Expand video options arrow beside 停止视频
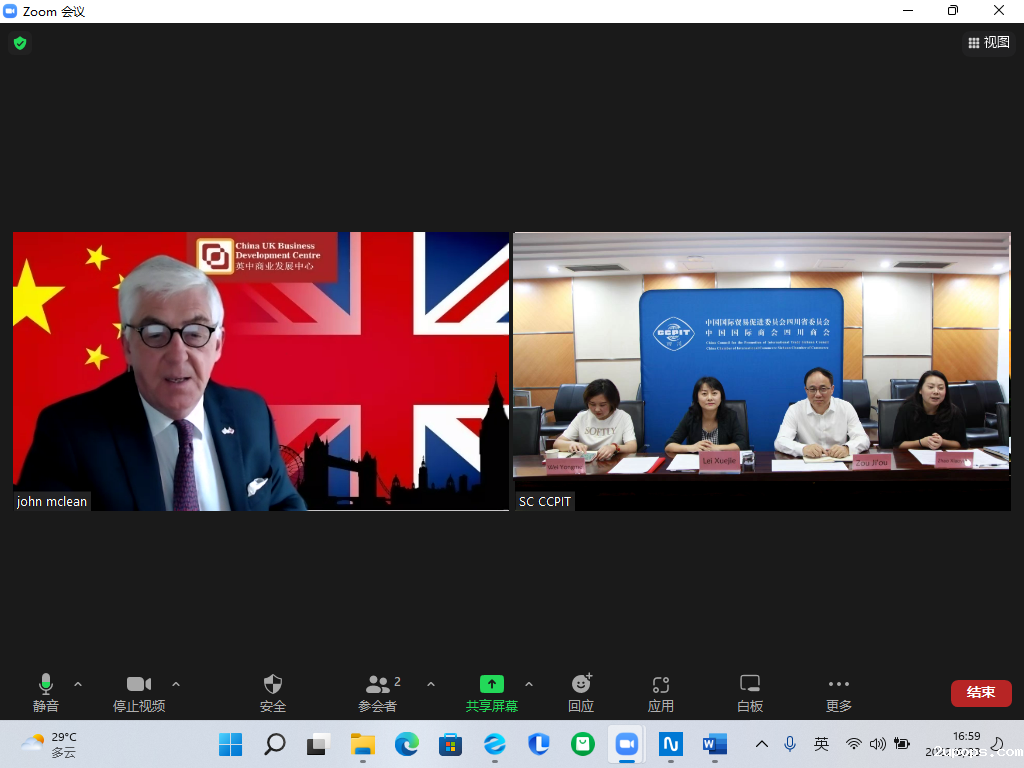The height and width of the screenshot is (768, 1024). (176, 684)
